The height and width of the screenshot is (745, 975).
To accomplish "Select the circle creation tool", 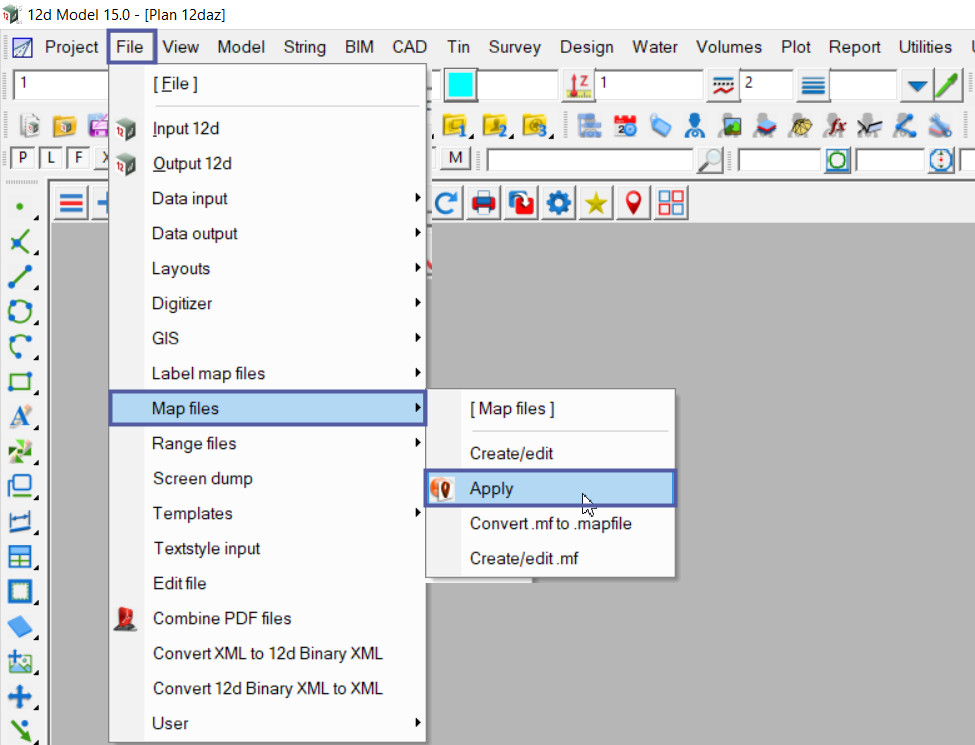I will (x=20, y=311).
